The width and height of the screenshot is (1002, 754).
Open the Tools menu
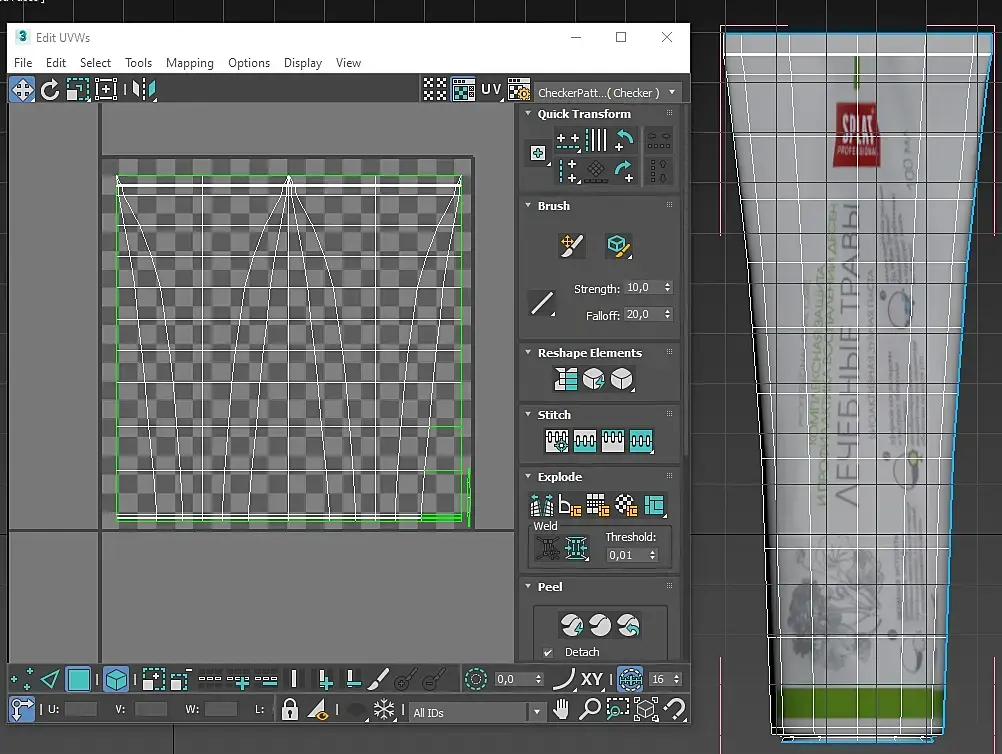pyautogui.click(x=138, y=62)
